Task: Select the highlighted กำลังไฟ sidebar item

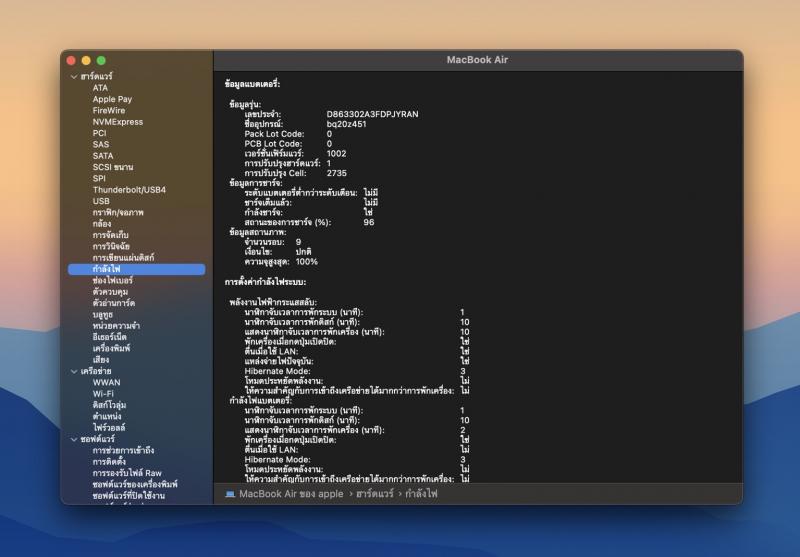Action: (137, 269)
